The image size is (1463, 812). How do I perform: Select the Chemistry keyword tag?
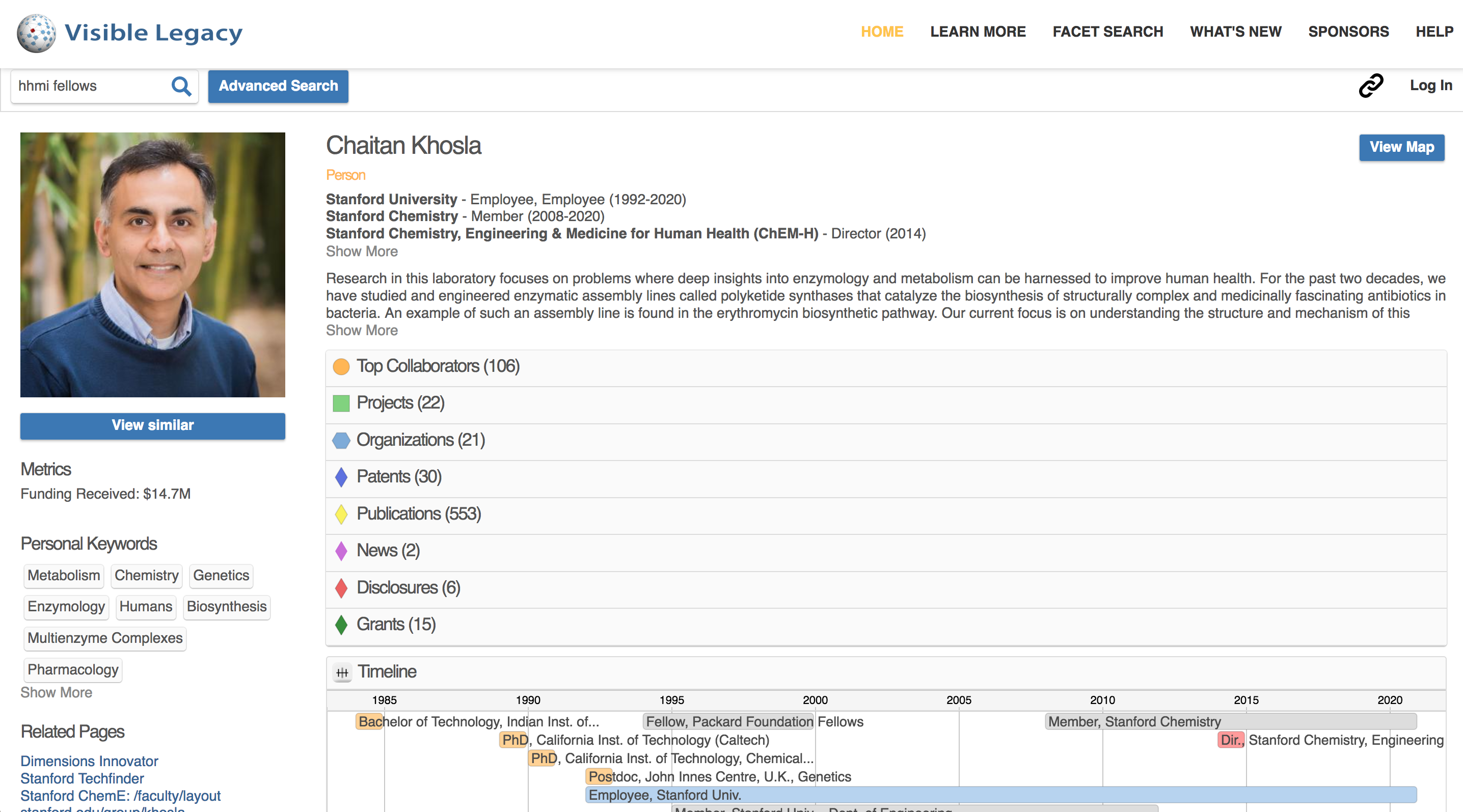[x=147, y=576]
